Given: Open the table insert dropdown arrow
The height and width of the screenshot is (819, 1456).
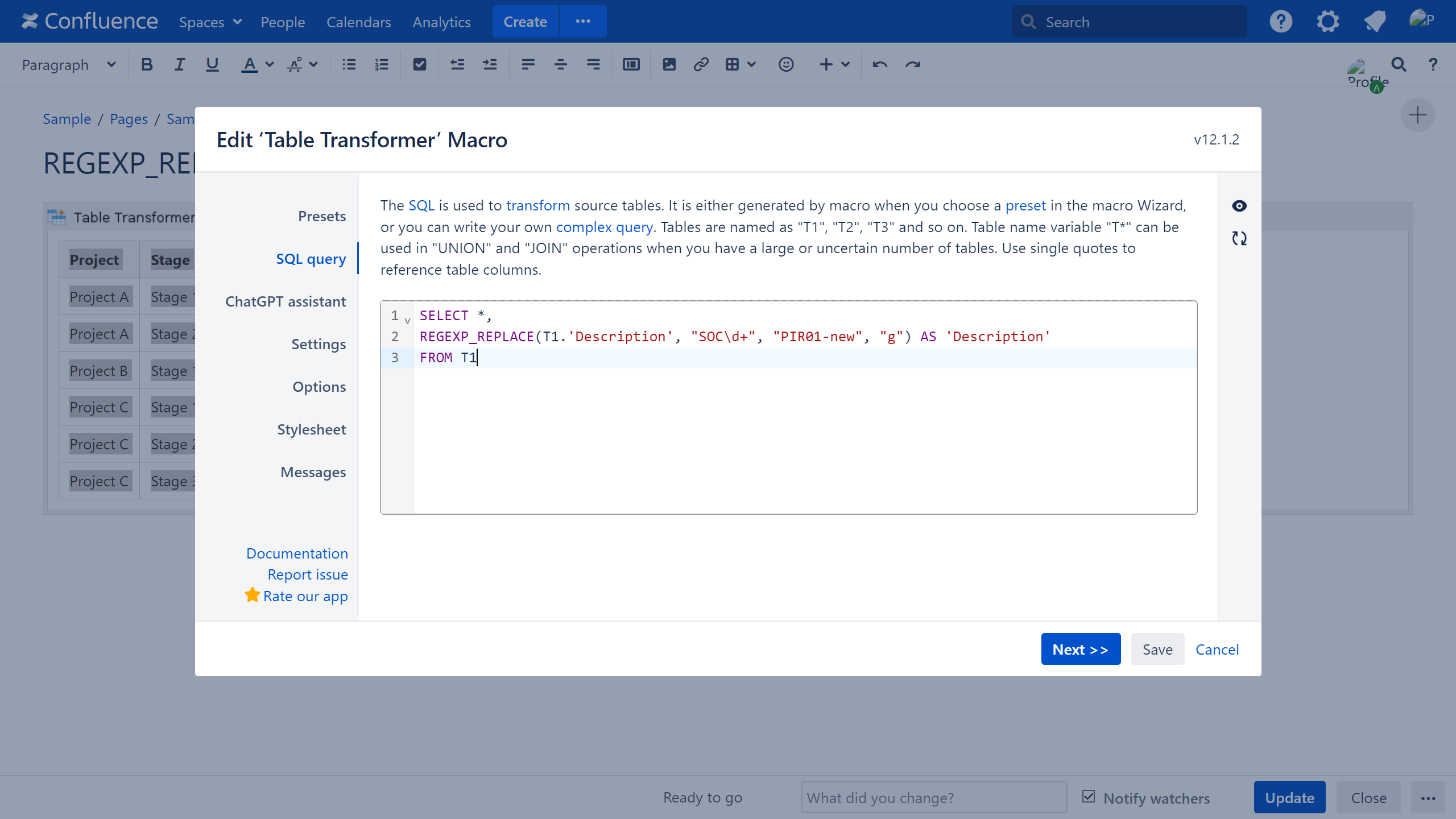Looking at the screenshot, I should [x=752, y=65].
